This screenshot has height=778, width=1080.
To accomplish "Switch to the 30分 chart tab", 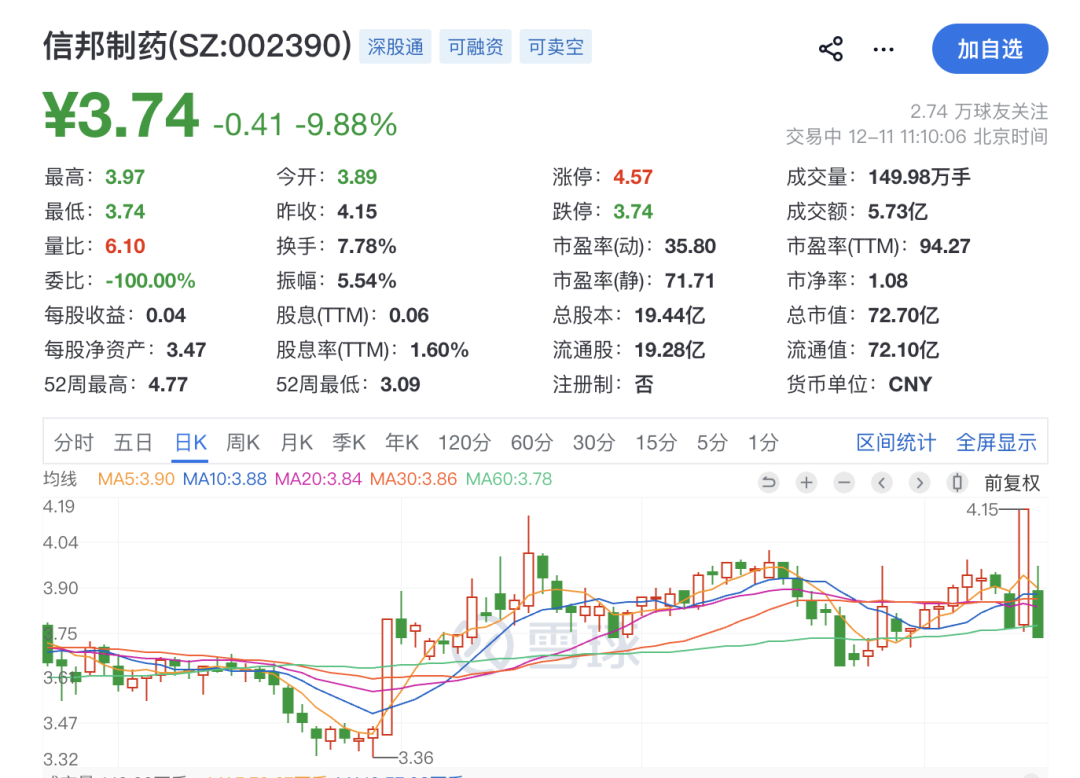I will pos(594,442).
